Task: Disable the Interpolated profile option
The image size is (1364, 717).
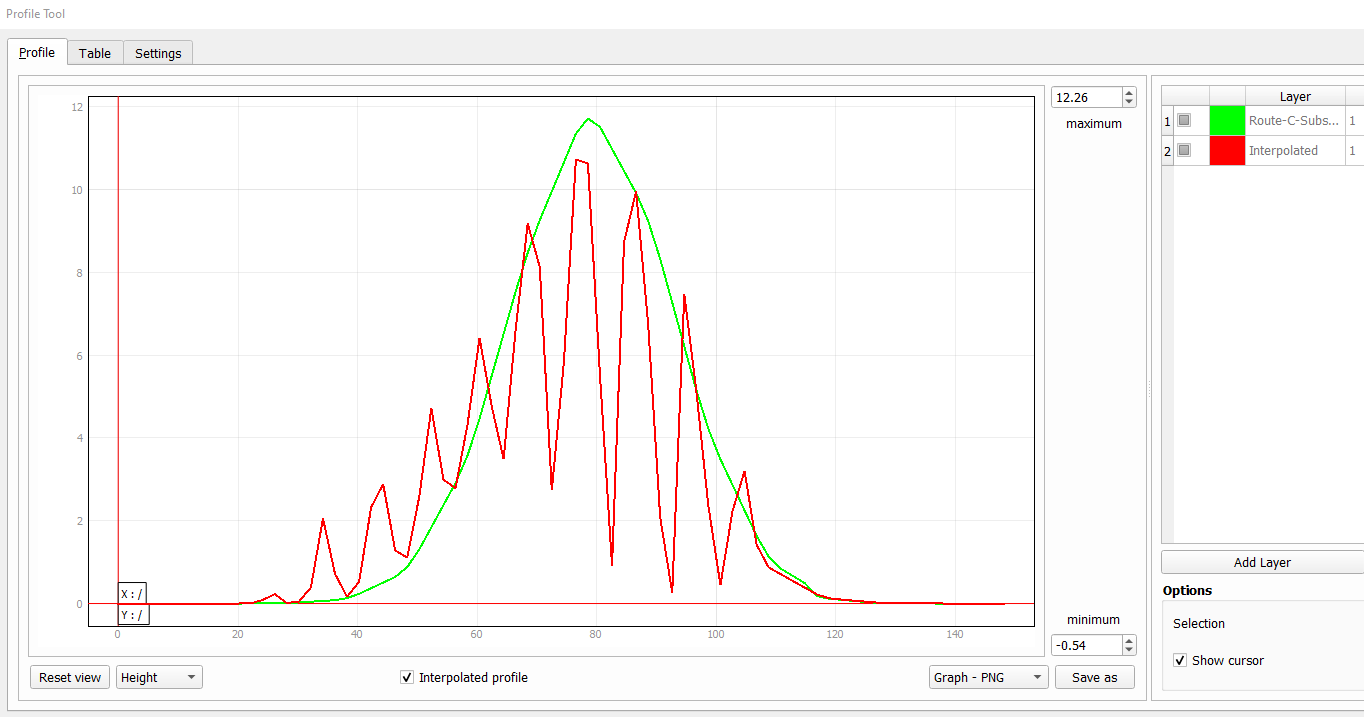Action: tap(407, 676)
